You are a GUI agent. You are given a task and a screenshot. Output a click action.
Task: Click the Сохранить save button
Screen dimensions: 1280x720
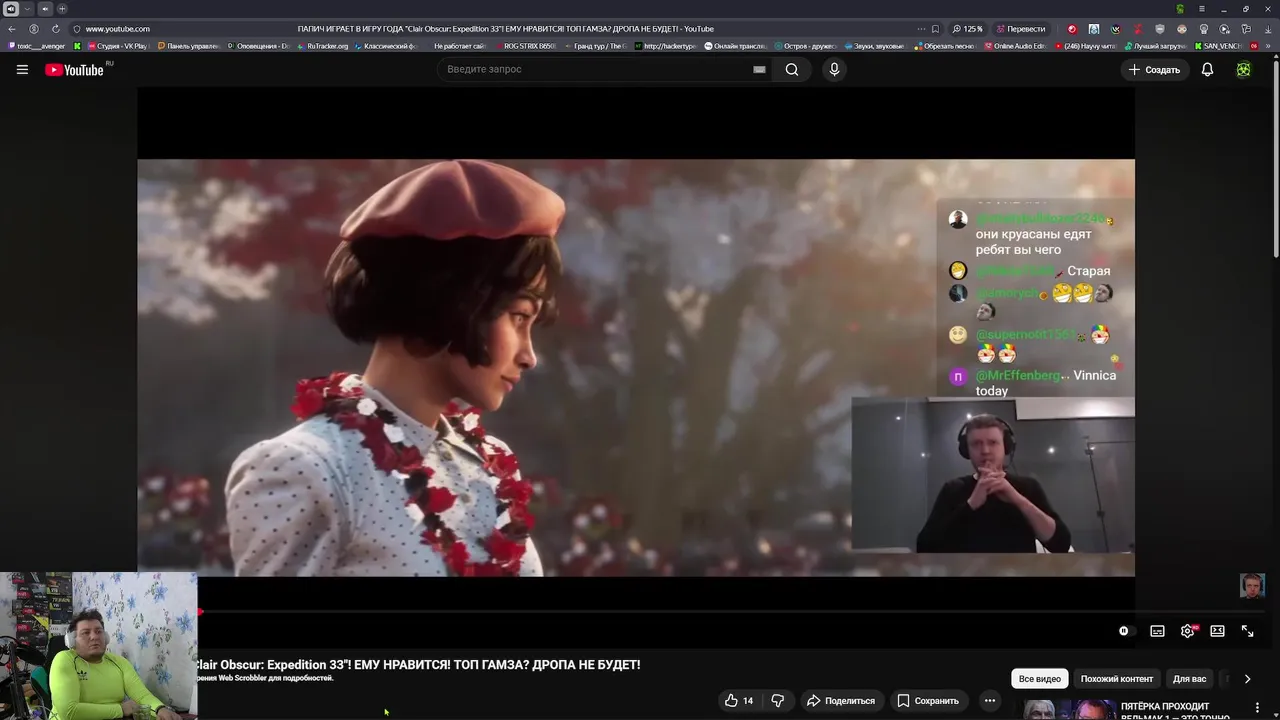click(x=928, y=701)
